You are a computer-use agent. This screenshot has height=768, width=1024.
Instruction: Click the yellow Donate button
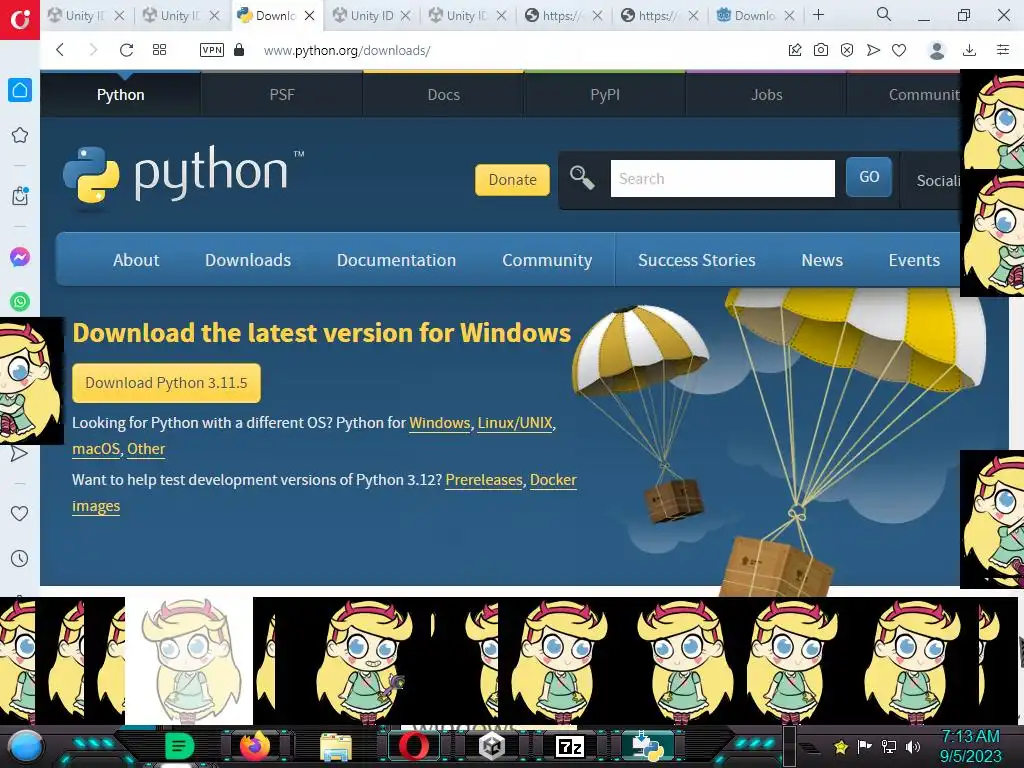(513, 180)
